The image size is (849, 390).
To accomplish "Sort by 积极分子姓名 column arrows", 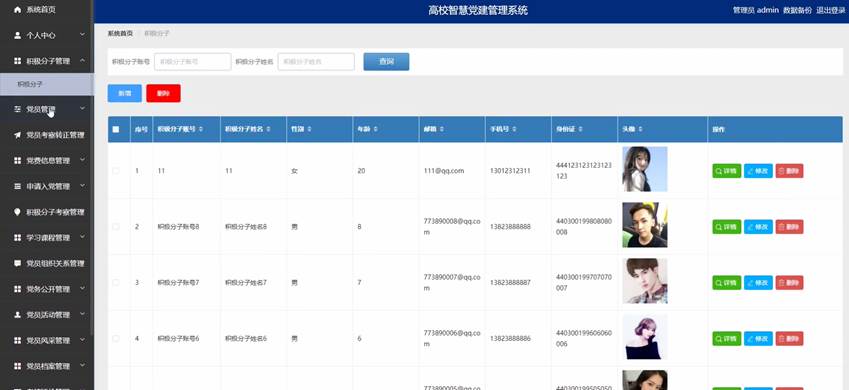I will click(x=269, y=129).
